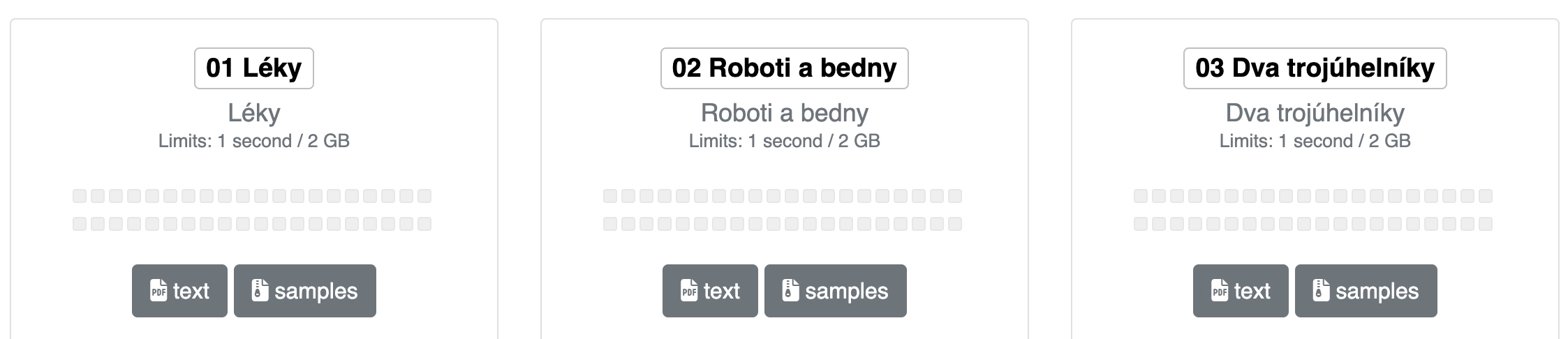This screenshot has height=339, width=1568.
Task: Select first square in Dva trojúhelníky bottom row
Action: 1141,224
